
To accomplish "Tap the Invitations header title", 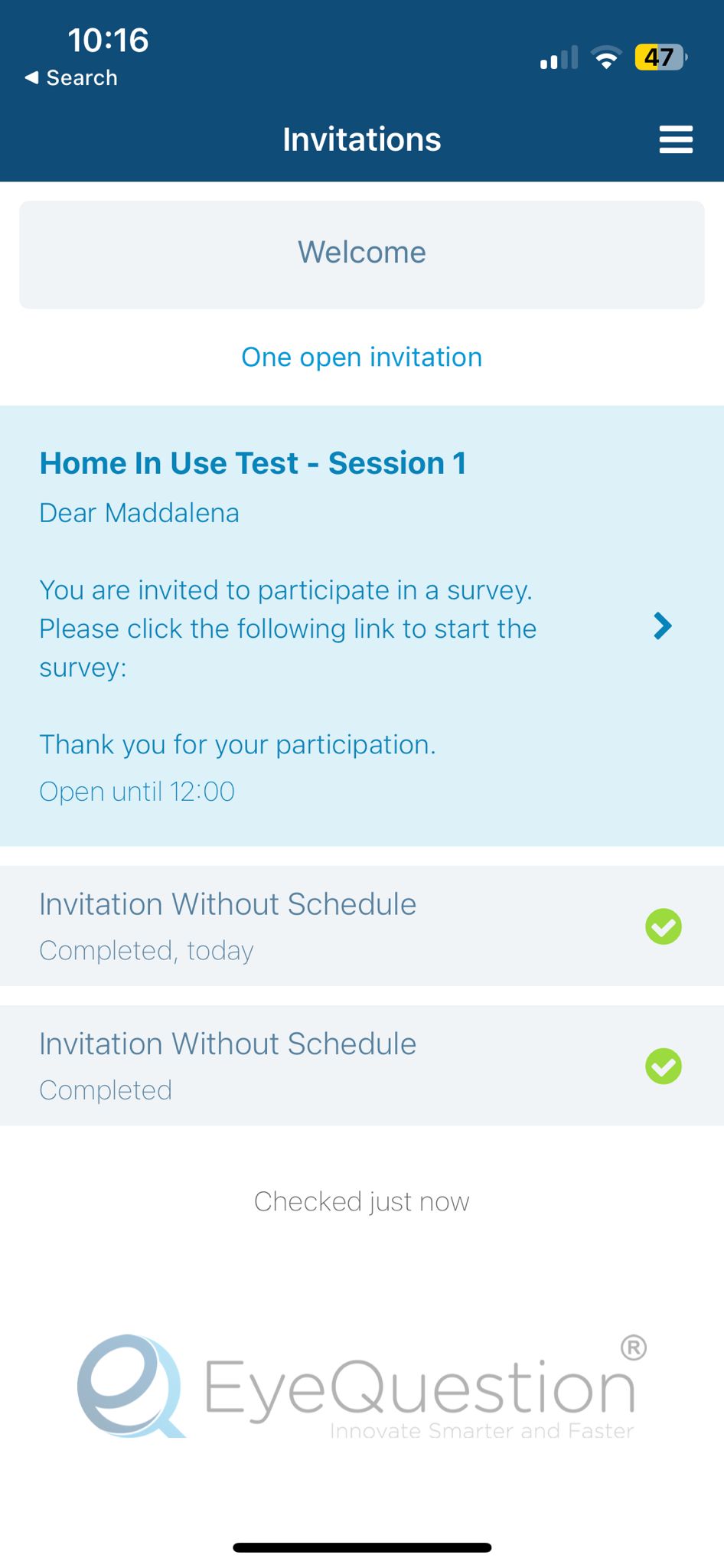I will click(x=362, y=139).
